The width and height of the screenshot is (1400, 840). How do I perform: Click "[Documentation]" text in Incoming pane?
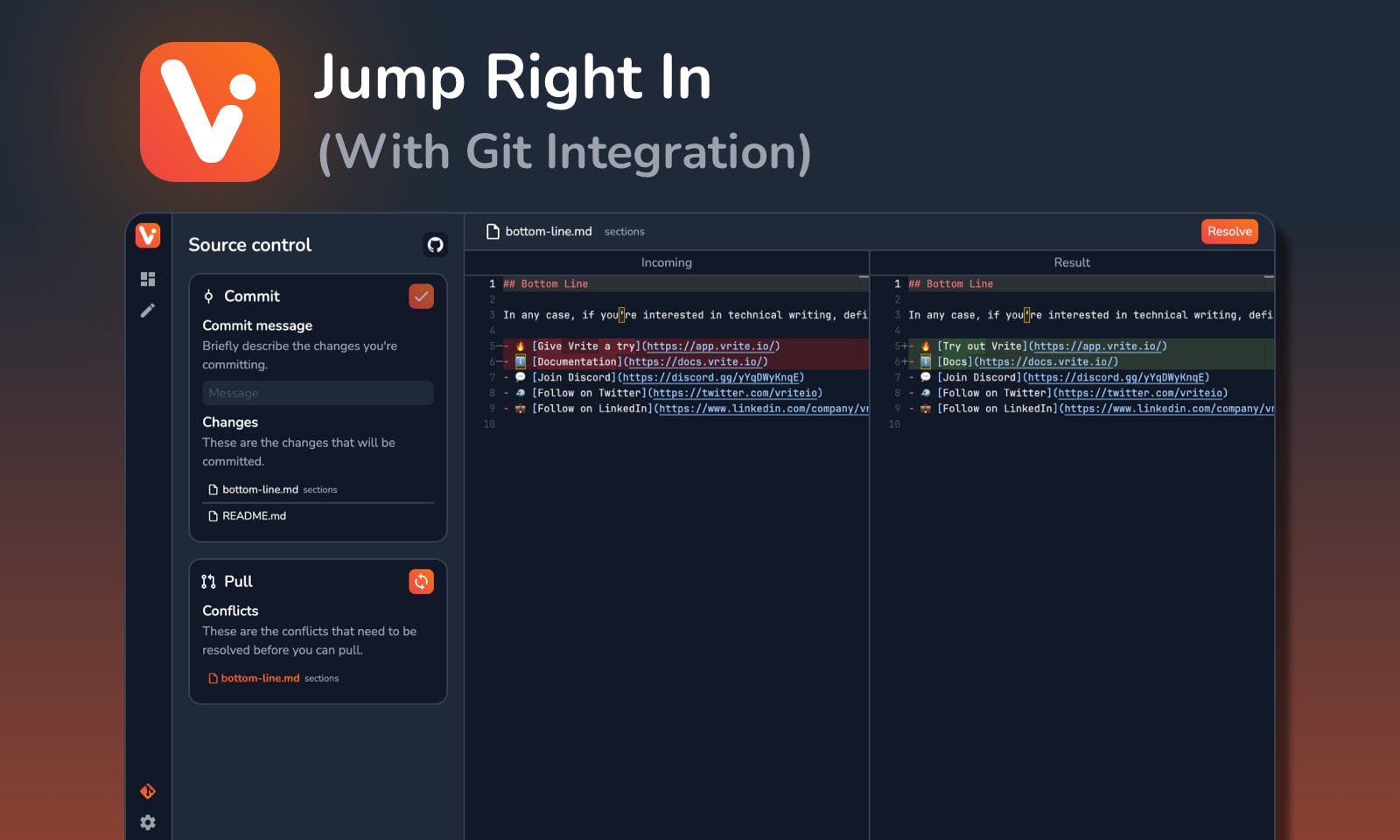click(577, 362)
